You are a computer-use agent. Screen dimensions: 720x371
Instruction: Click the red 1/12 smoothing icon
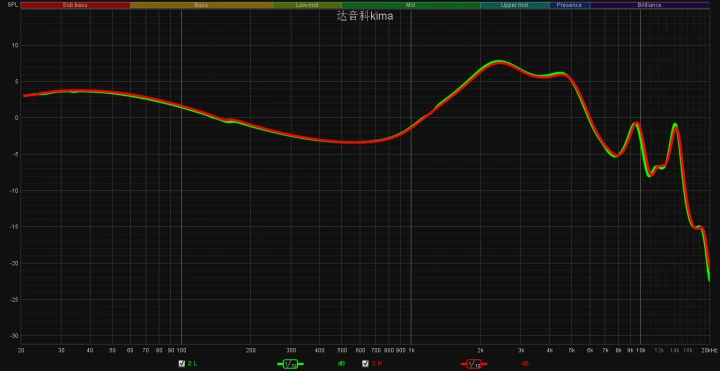point(474,364)
